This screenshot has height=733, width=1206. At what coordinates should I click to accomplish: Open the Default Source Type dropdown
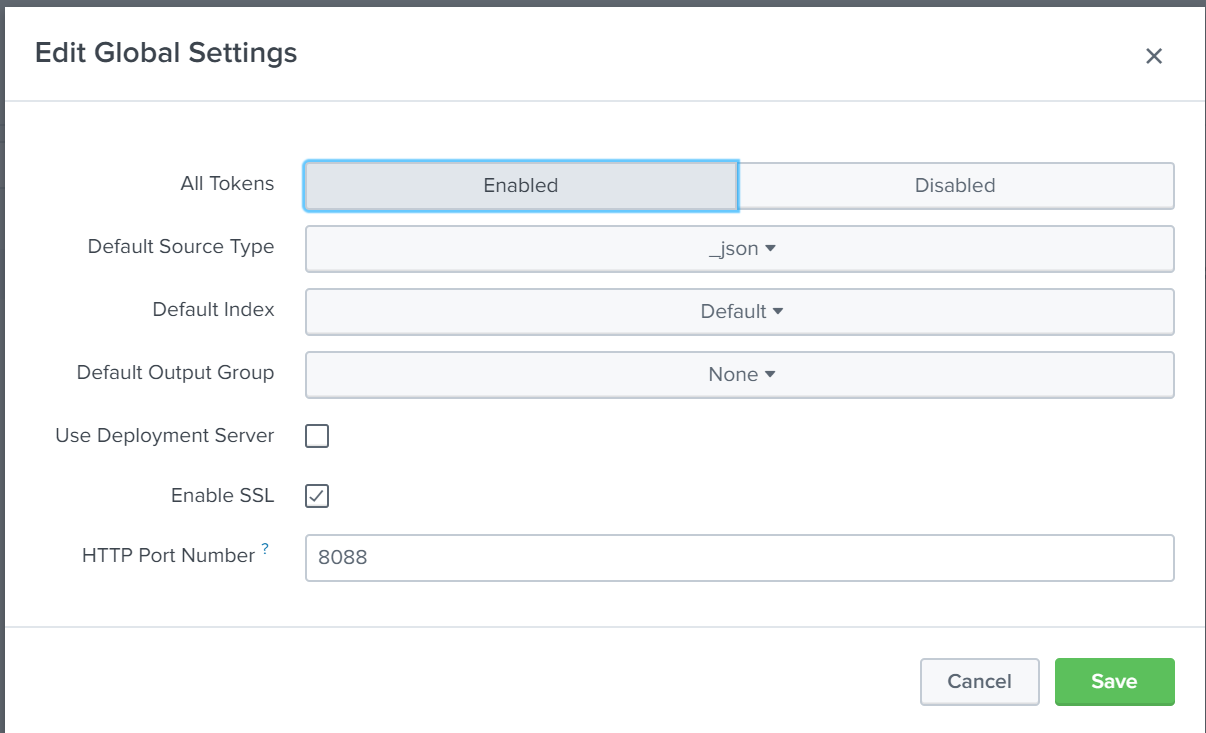(x=740, y=248)
